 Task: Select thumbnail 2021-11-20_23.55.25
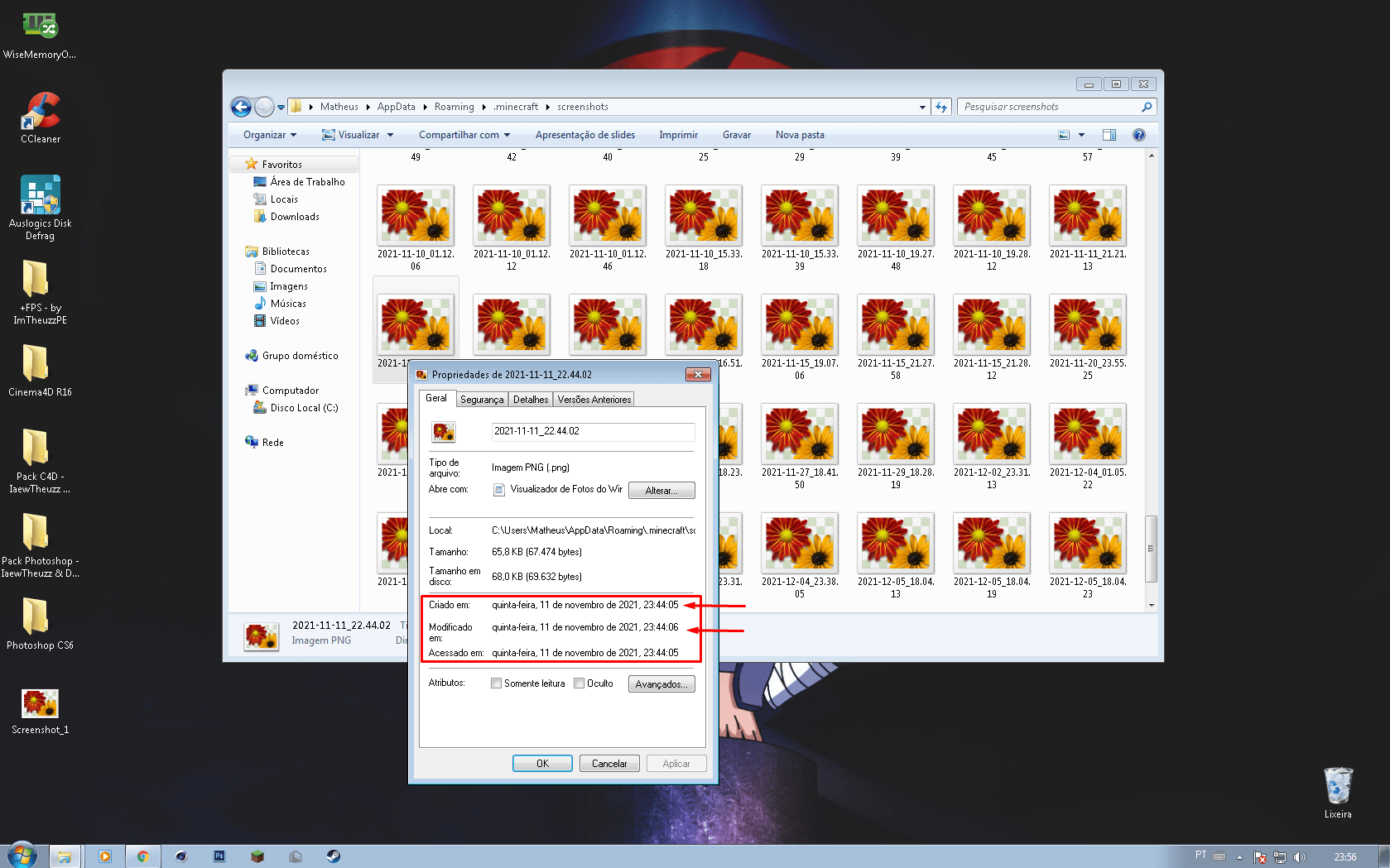pos(1088,337)
